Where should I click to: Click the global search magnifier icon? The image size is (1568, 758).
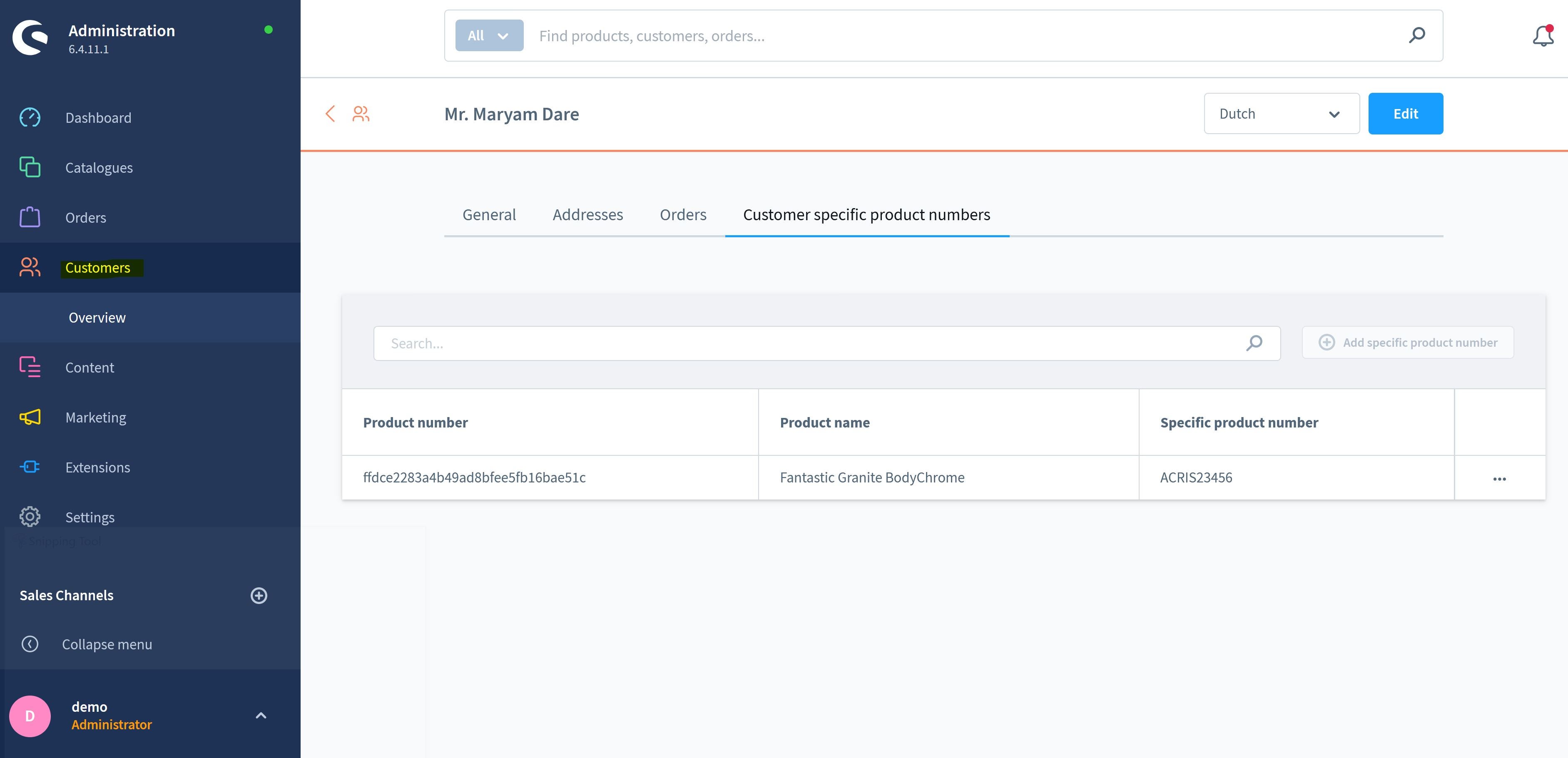click(x=1416, y=35)
